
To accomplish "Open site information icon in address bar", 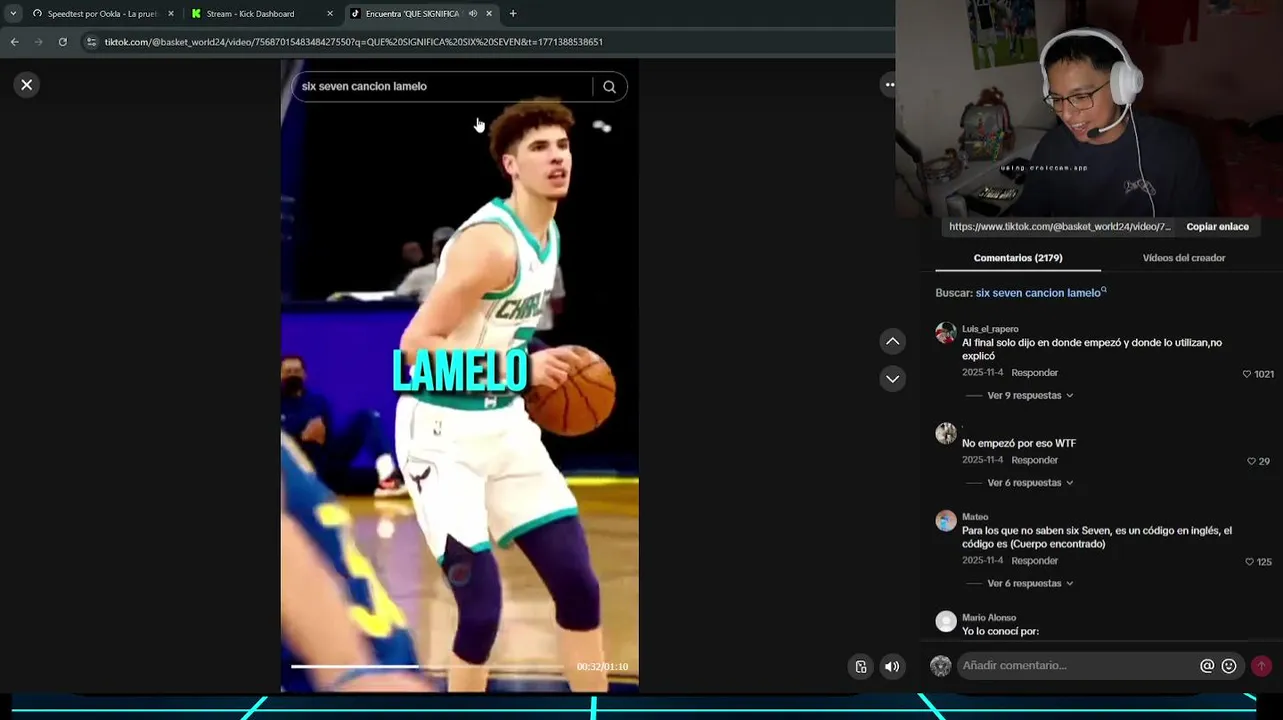I will pyautogui.click(x=91, y=42).
